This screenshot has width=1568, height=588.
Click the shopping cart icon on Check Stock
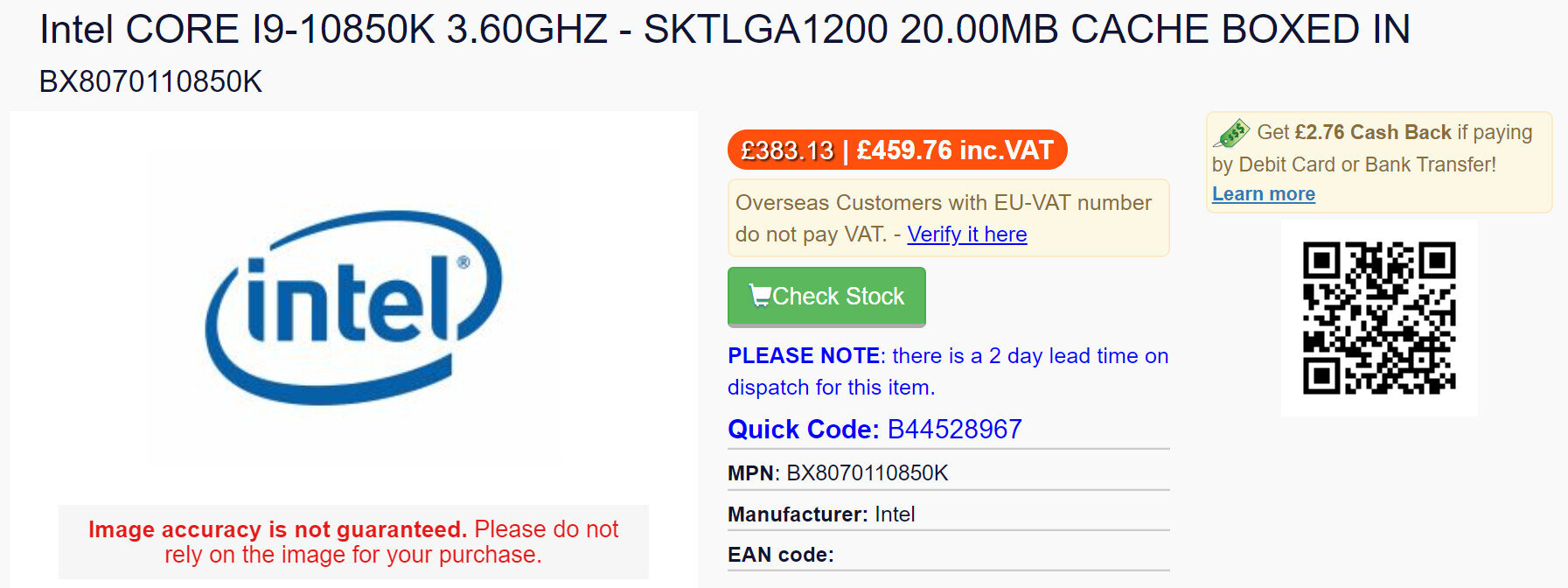coord(759,296)
